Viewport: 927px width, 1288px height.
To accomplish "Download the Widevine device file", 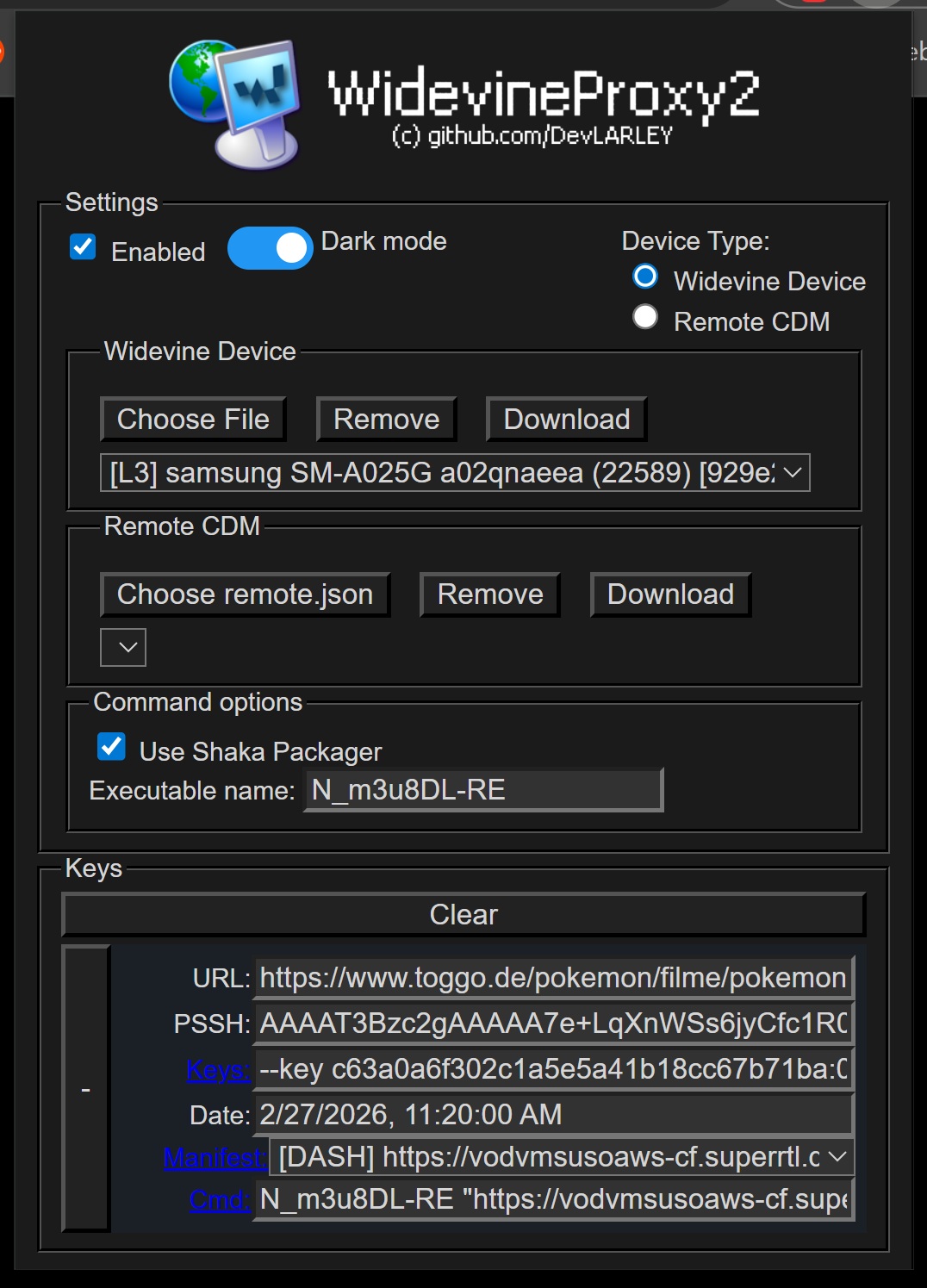I will point(566,420).
